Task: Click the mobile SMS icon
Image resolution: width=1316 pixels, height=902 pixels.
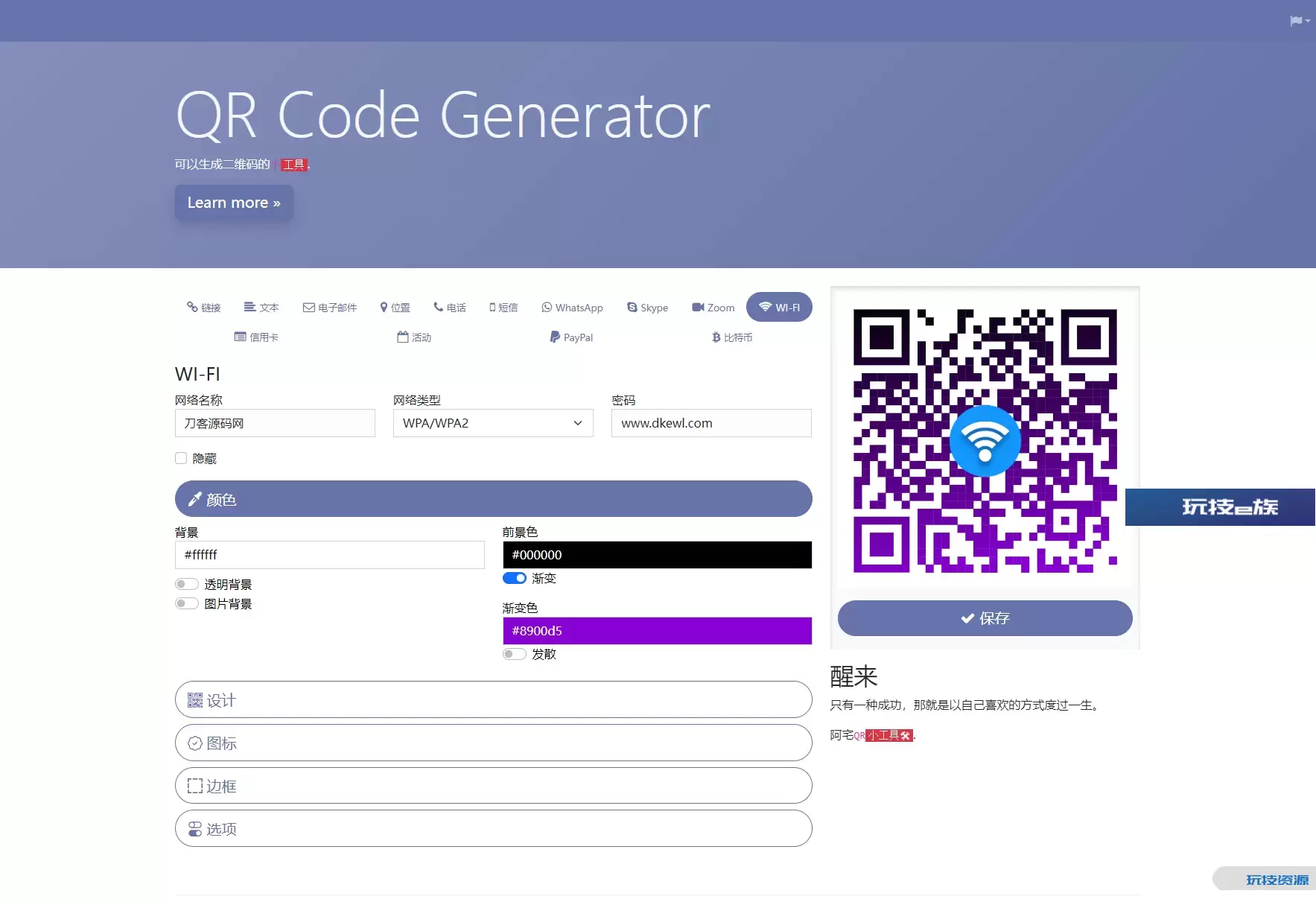Action: [x=492, y=307]
